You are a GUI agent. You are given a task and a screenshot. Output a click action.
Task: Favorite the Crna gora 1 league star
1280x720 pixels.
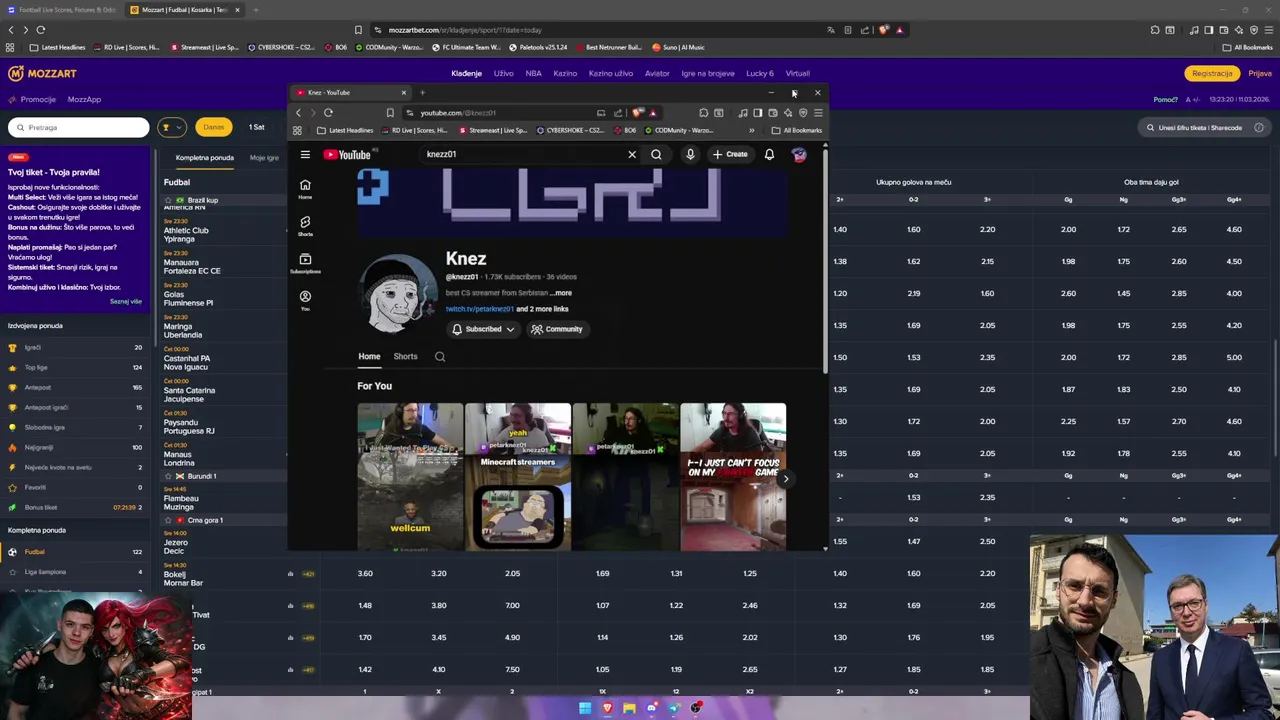[168, 520]
